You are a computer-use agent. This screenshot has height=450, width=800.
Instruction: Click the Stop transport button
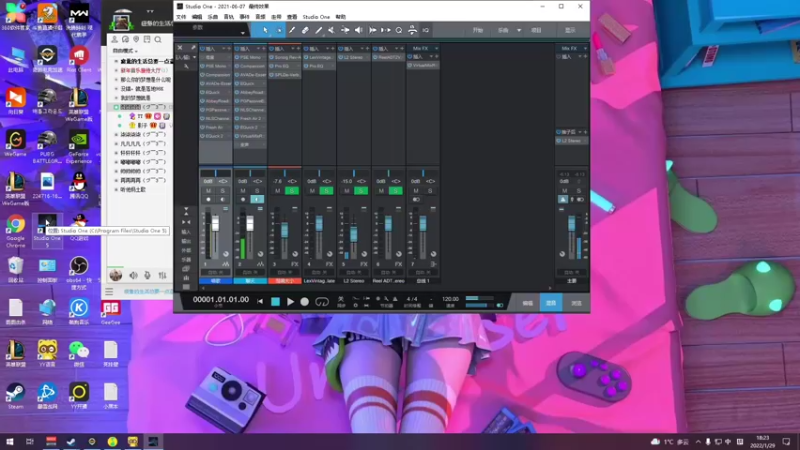coord(276,302)
